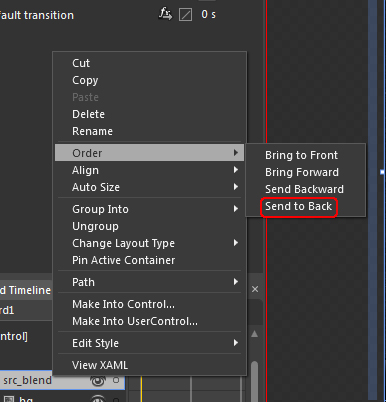
Task: Expand the Order submenu
Action: pos(149,153)
